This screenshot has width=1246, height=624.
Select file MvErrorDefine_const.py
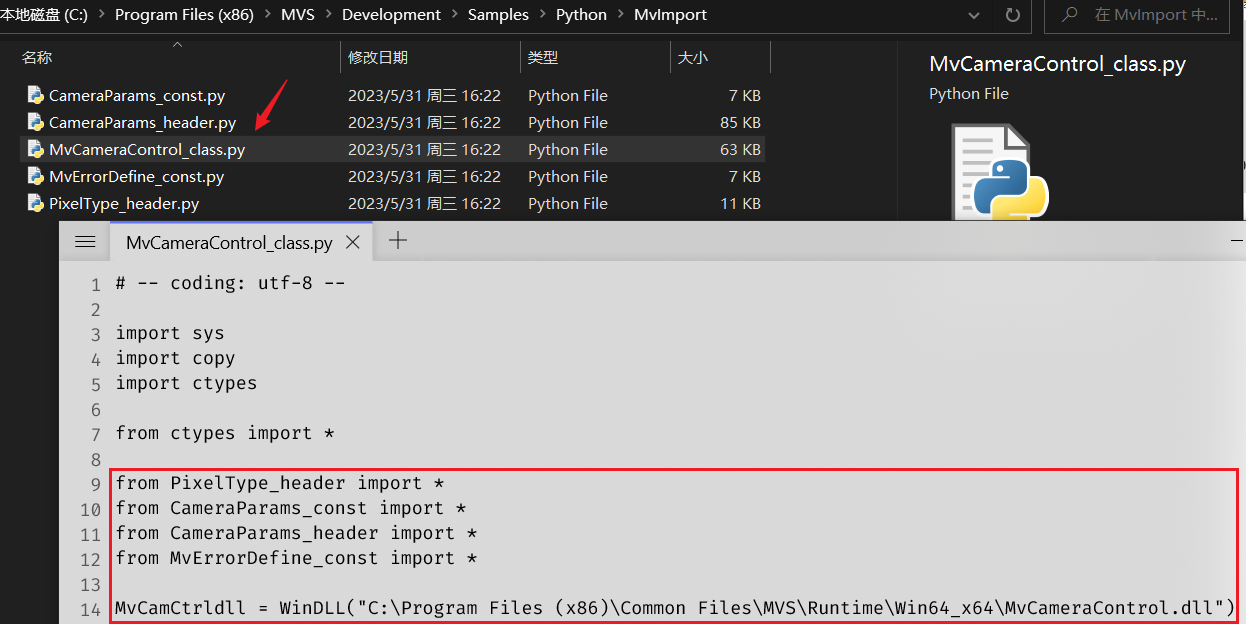click(136, 177)
